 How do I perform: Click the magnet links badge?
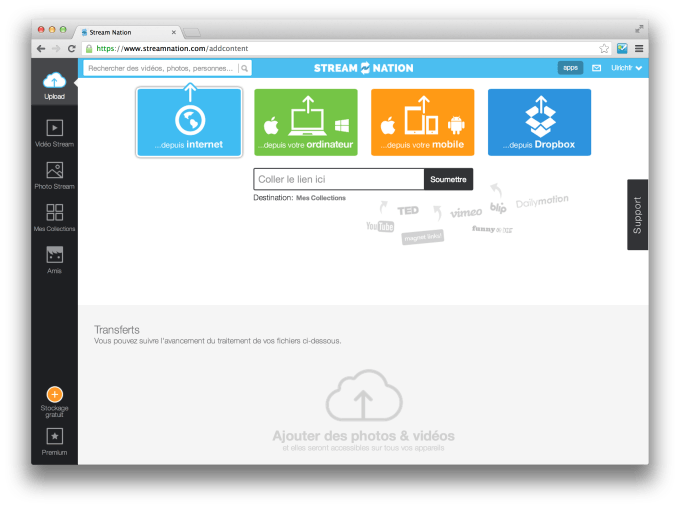(x=423, y=237)
